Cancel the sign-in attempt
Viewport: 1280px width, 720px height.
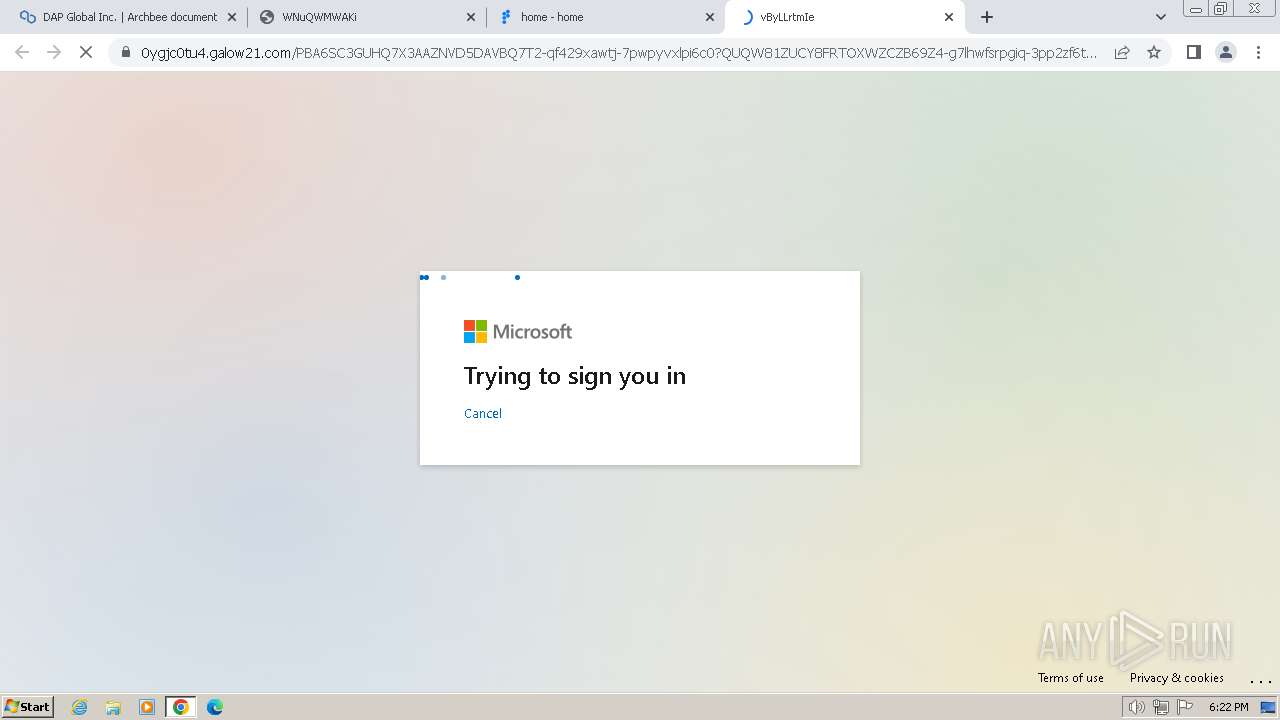483,413
